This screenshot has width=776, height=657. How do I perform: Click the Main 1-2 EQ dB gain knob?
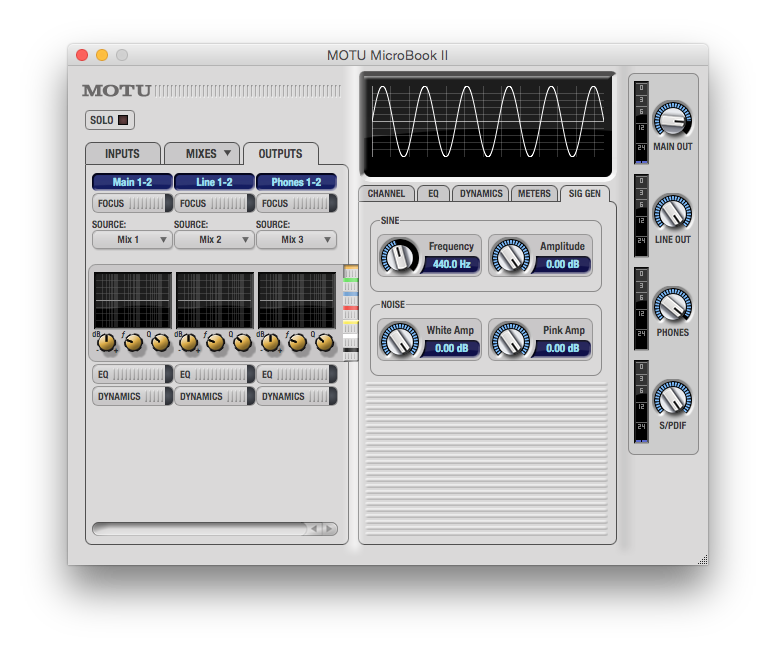[106, 342]
